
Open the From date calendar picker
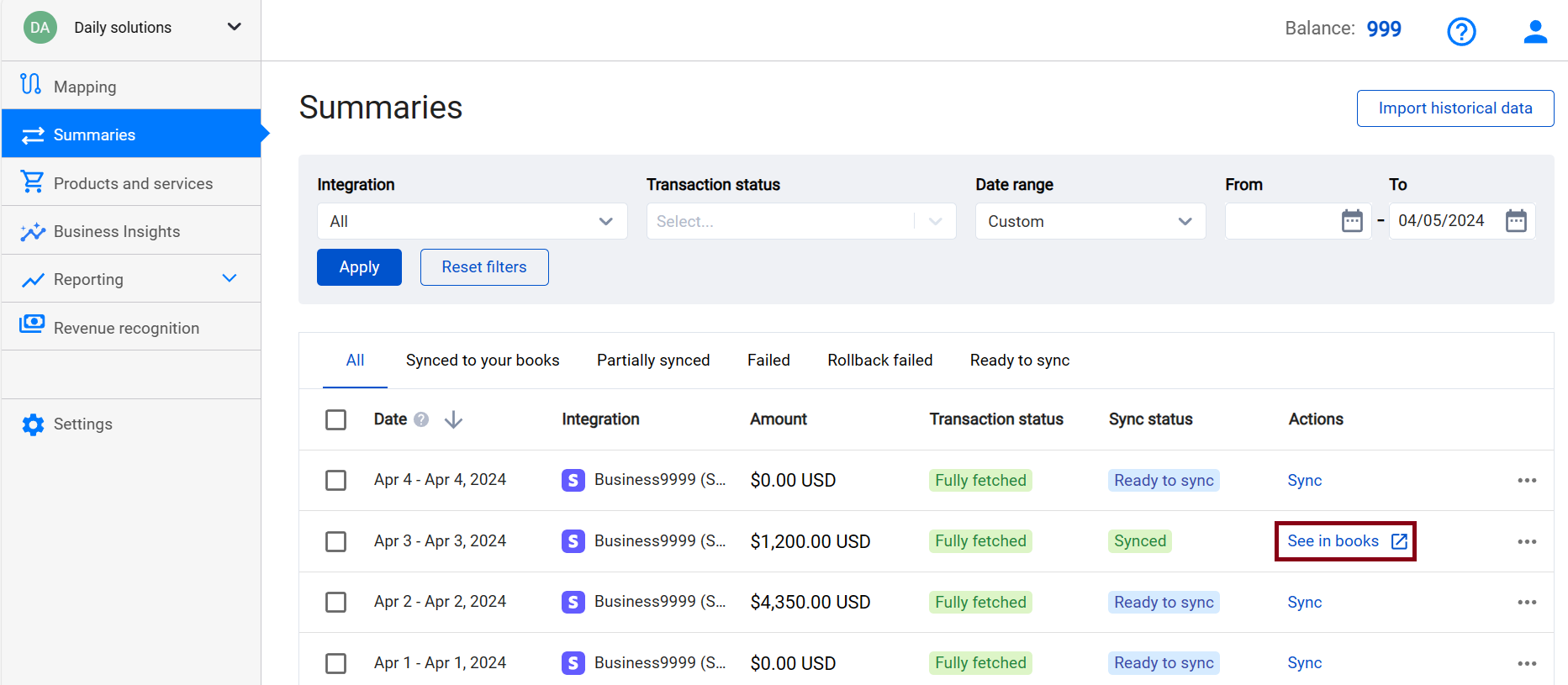pos(1352,221)
